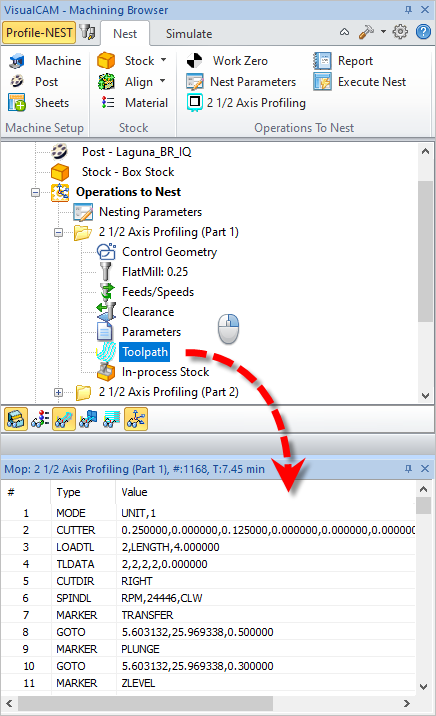
Task: Select row 11 MARKER ZLEVEL
Action: (208, 683)
